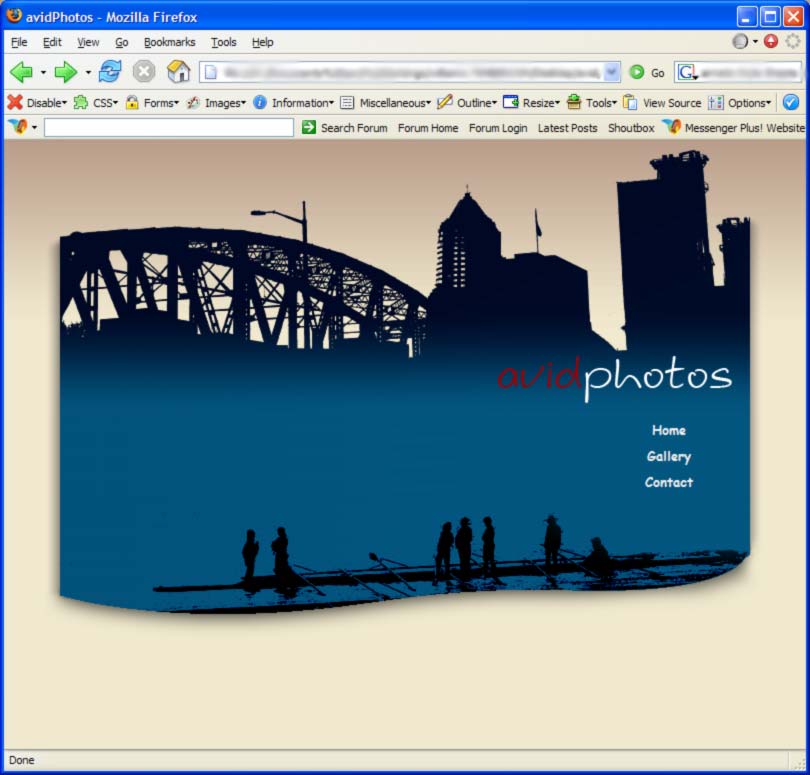Click the green Back arrow button

coord(21,72)
